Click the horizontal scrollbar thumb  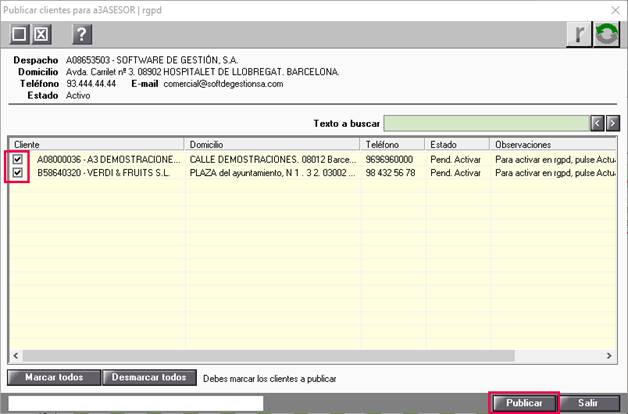(268, 356)
